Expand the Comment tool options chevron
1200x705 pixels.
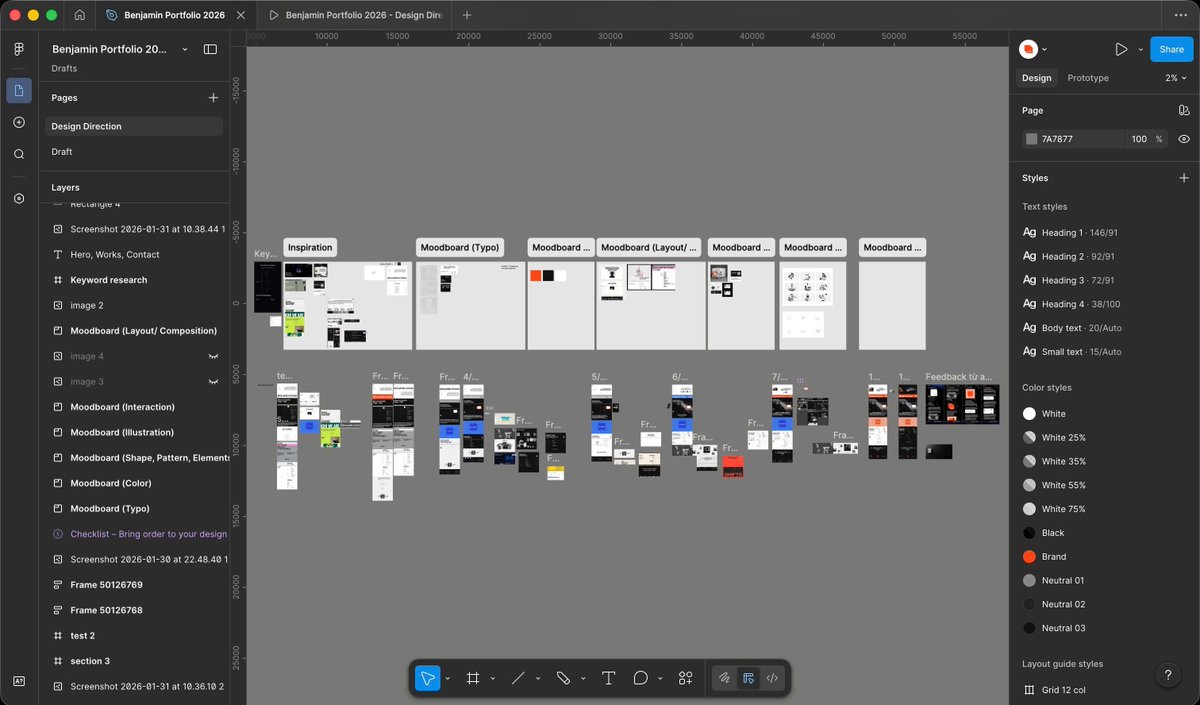[x=660, y=679]
